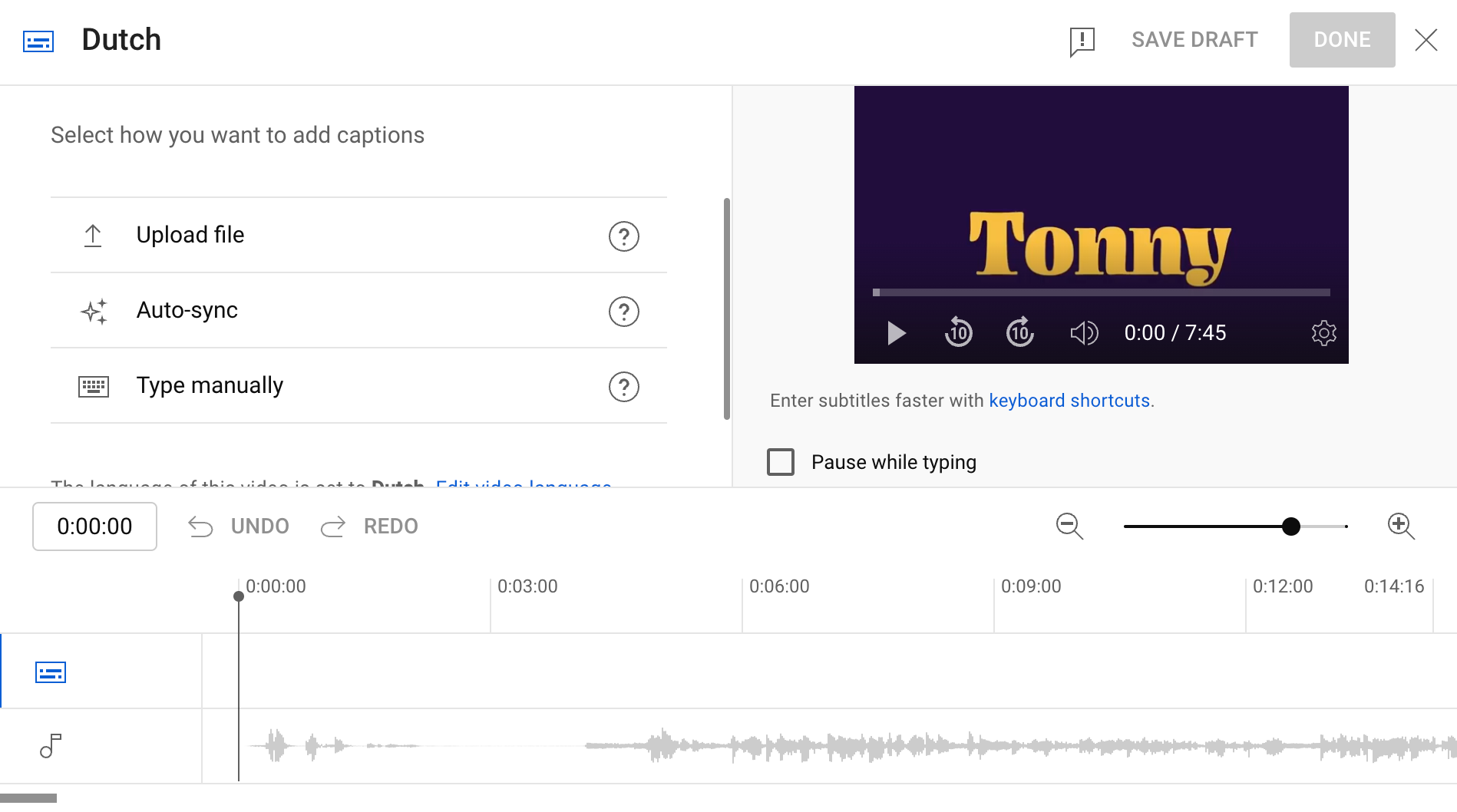The image size is (1457, 812).
Task: Click the timeline playhead marker
Action: click(x=239, y=596)
